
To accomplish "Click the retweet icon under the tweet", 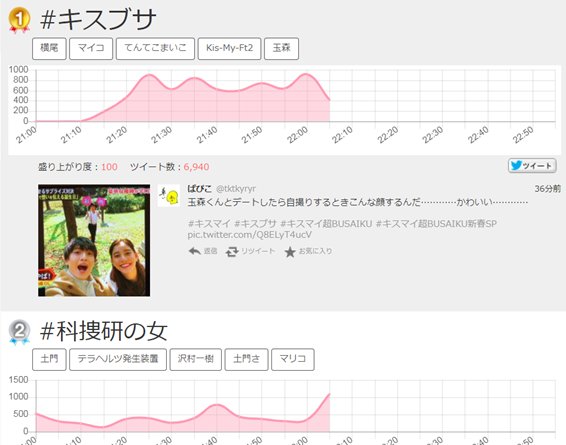I will pyautogui.click(x=232, y=252).
